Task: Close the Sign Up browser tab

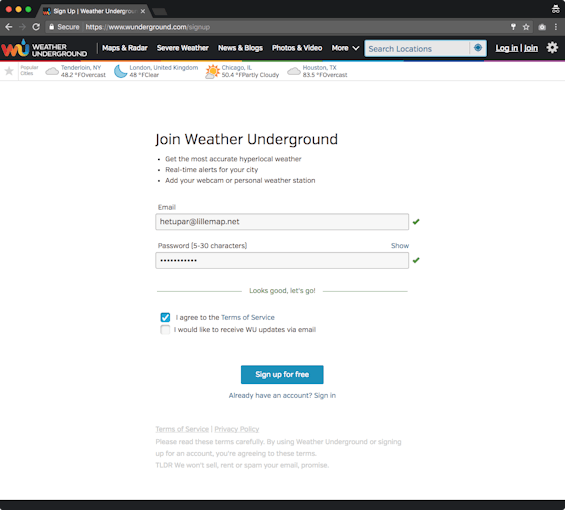Action: click(143, 11)
